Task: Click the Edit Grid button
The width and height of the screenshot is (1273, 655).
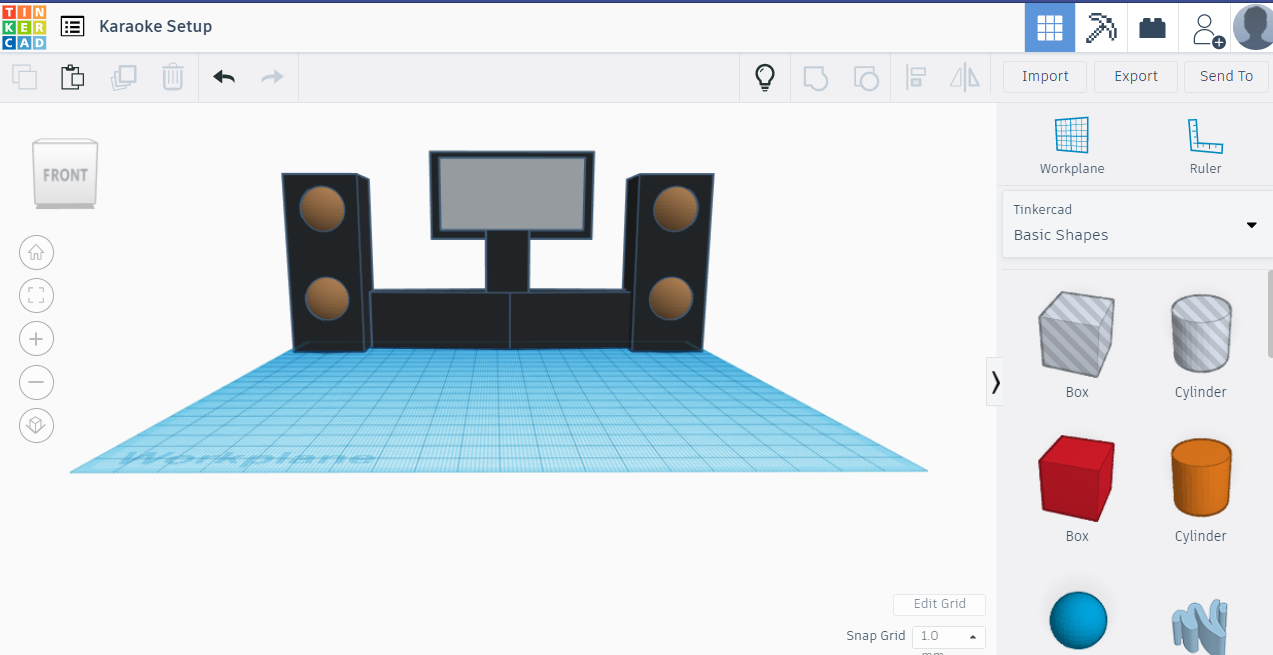Action: coord(939,604)
